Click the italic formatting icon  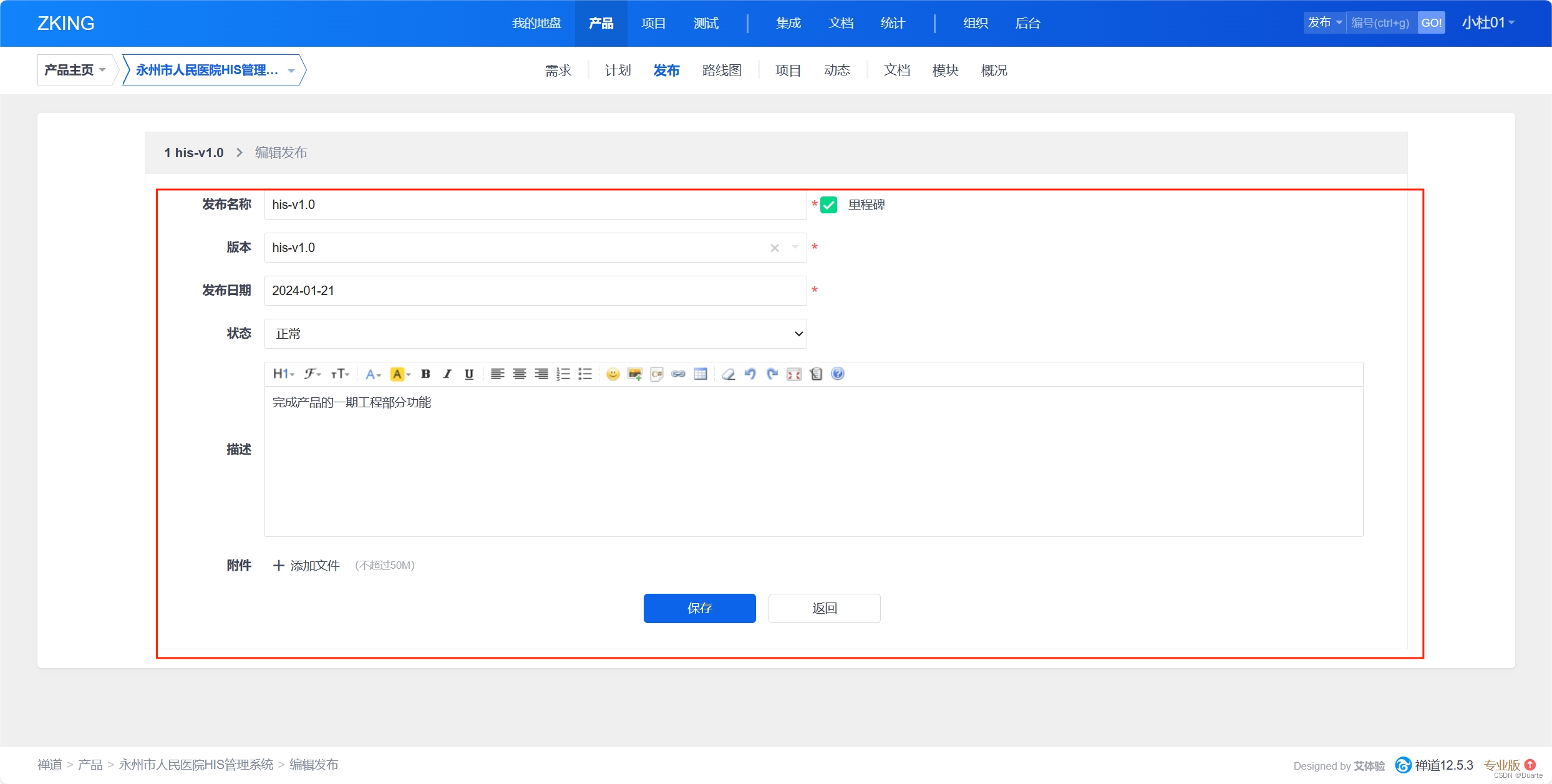(x=447, y=374)
